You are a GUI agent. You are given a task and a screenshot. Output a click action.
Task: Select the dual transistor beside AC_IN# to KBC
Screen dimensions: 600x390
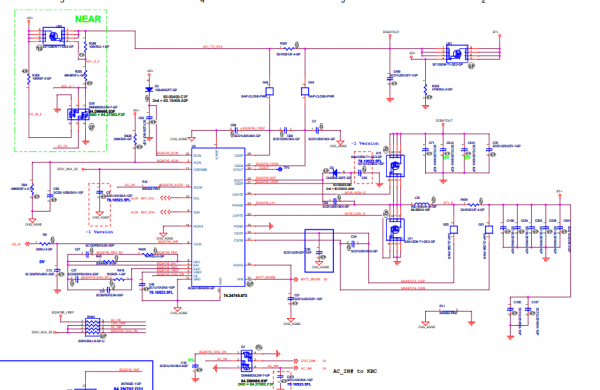point(247,361)
